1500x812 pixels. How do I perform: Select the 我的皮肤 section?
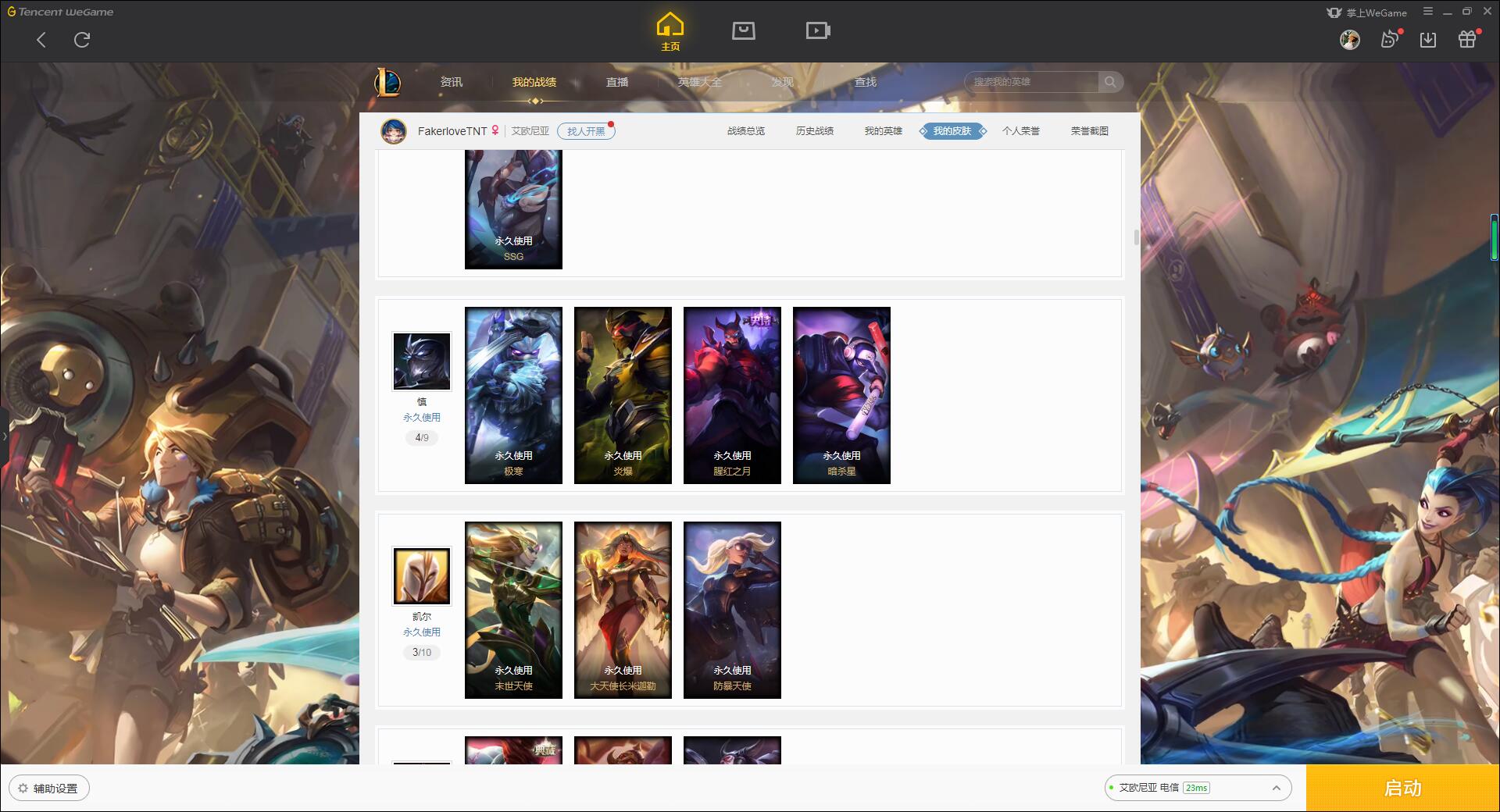tap(952, 131)
